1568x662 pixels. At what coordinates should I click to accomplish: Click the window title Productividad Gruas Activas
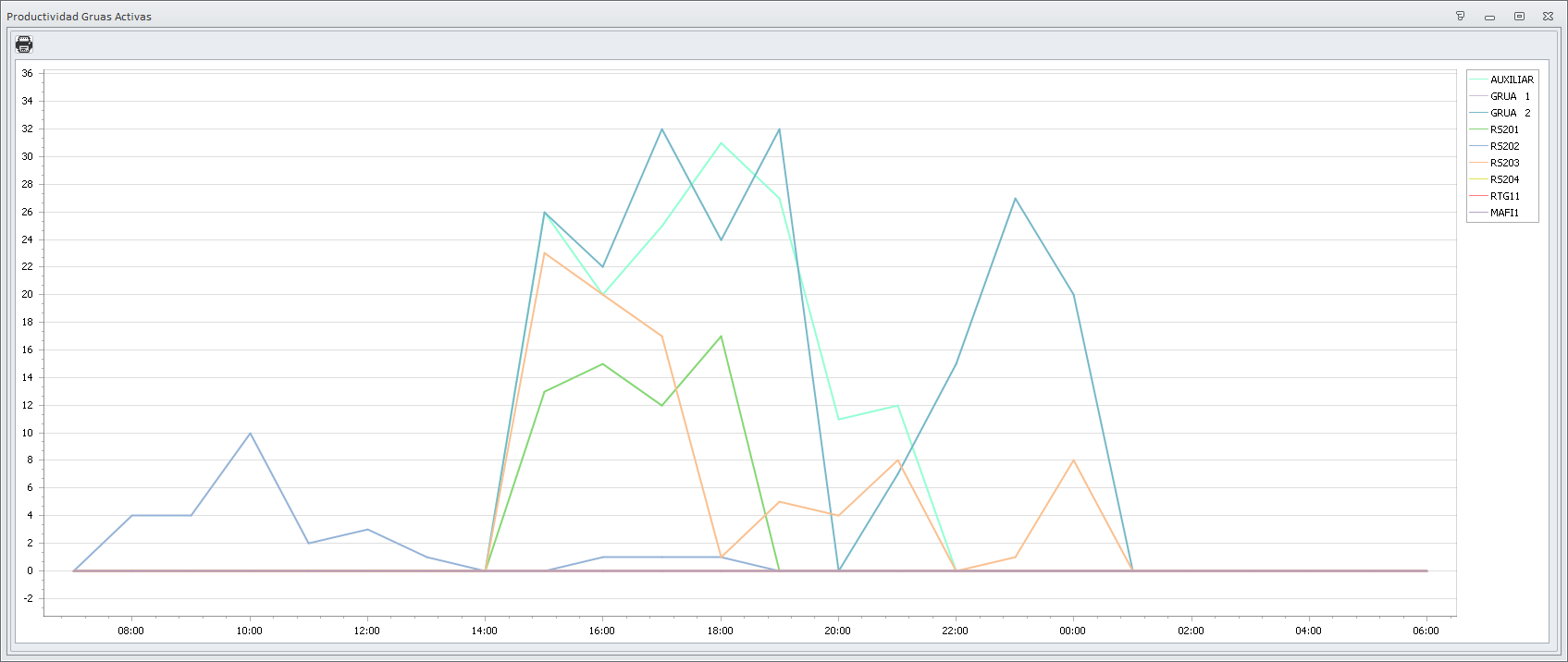point(79,17)
